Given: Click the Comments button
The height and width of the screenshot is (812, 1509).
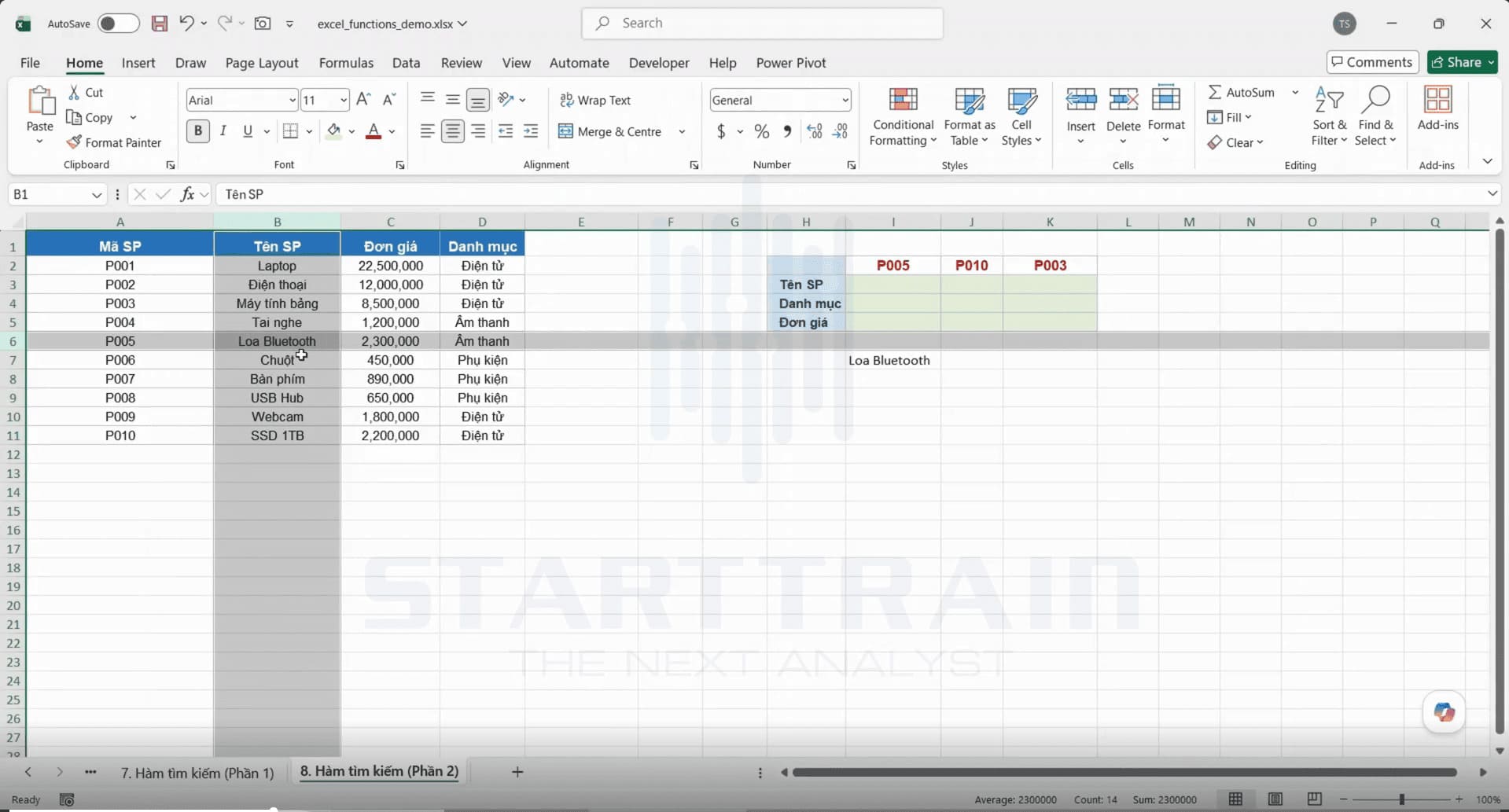Looking at the screenshot, I should coord(1372,62).
